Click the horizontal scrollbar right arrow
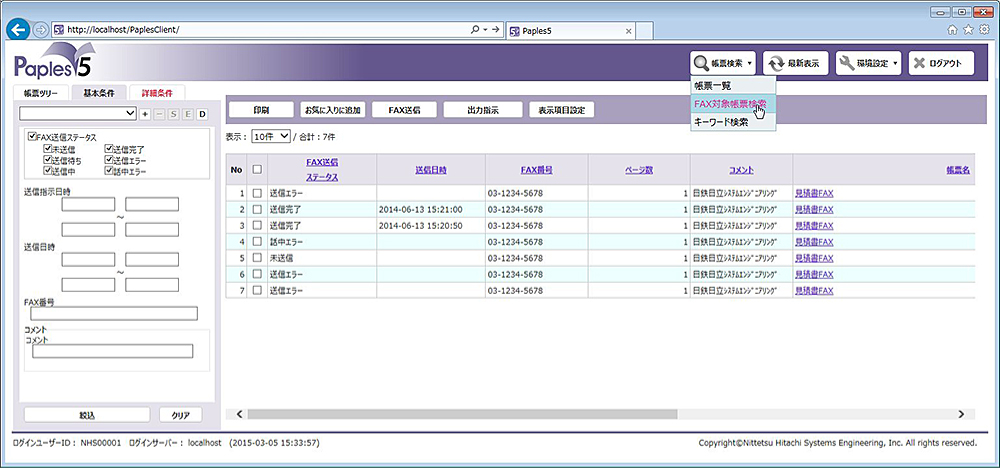The image size is (1000, 468). [x=961, y=414]
